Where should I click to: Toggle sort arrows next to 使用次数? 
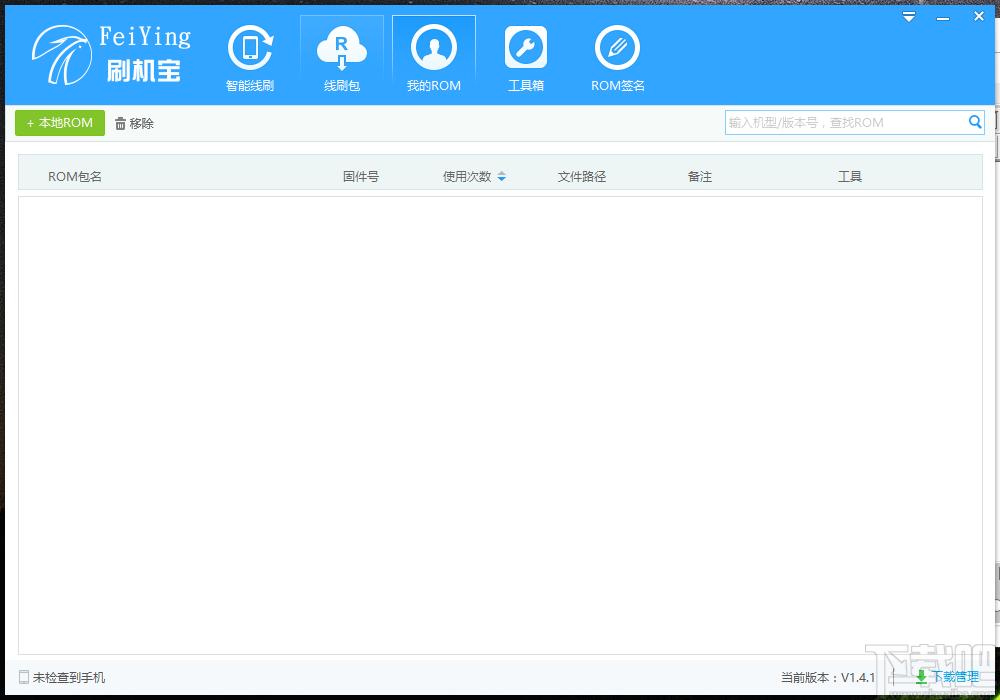pos(501,177)
